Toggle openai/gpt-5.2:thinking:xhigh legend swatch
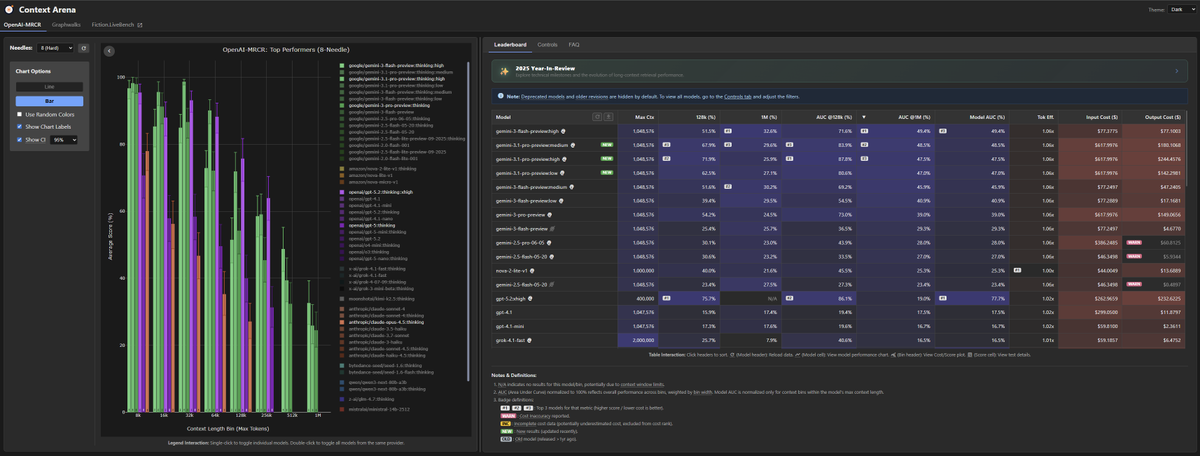This screenshot has width=1200, height=456. tap(342, 190)
